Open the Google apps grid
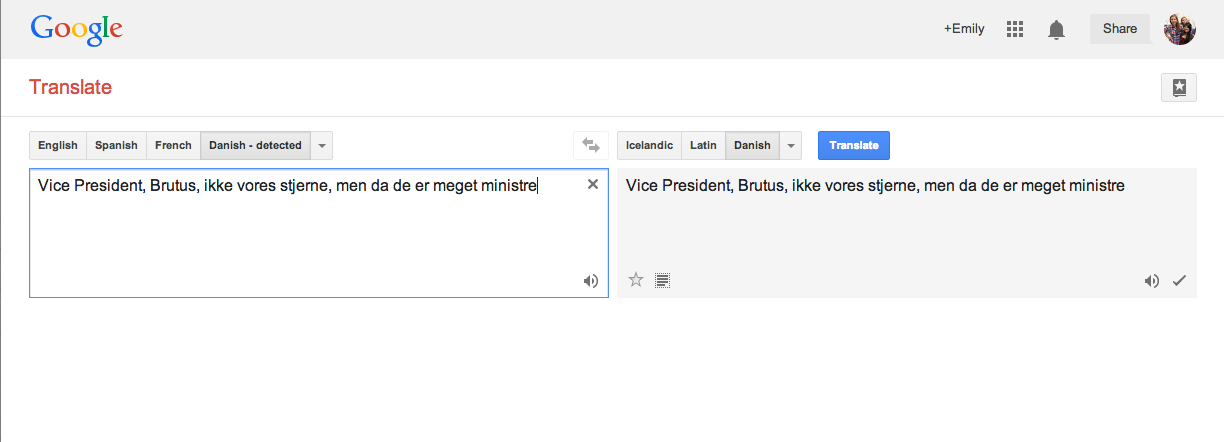 (1015, 29)
